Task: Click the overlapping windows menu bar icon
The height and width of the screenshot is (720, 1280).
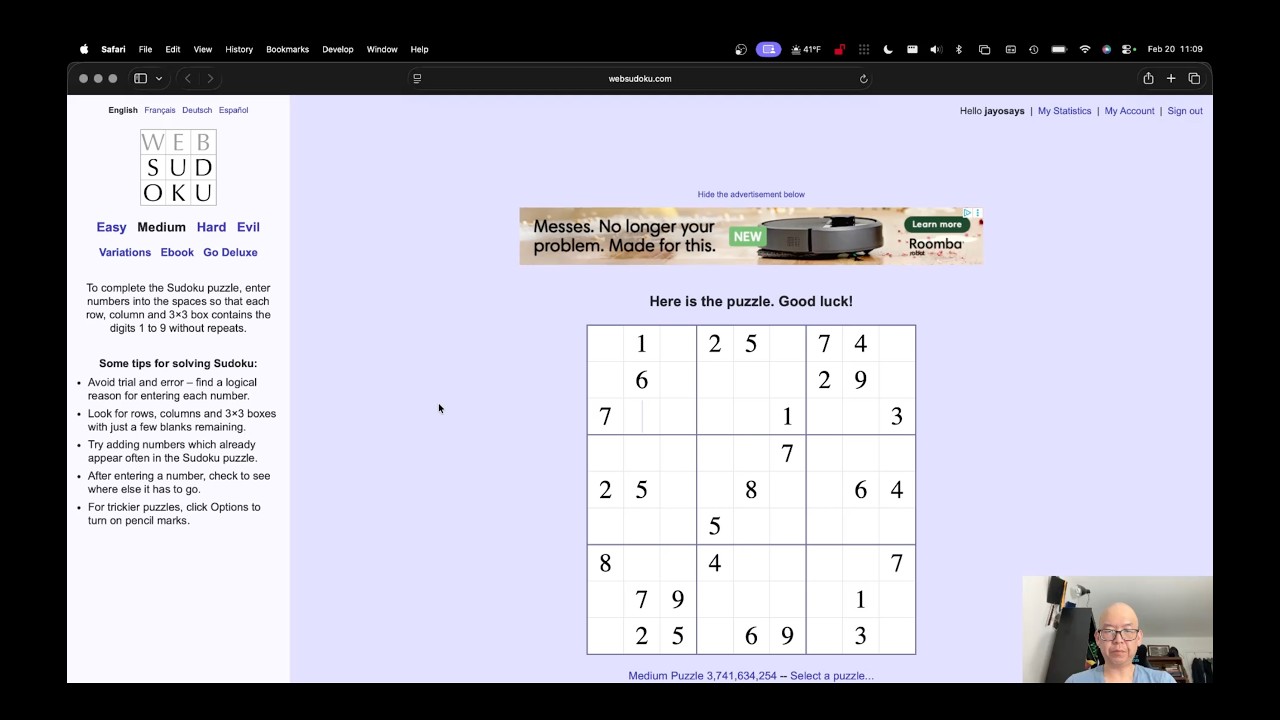Action: pyautogui.click(x=984, y=49)
